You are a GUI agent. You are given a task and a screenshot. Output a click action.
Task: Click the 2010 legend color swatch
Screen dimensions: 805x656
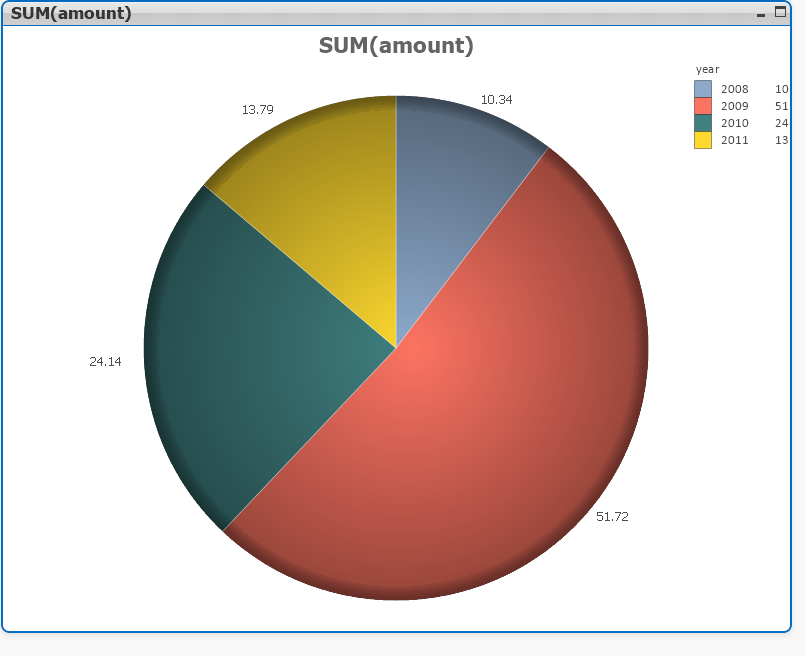click(x=704, y=122)
